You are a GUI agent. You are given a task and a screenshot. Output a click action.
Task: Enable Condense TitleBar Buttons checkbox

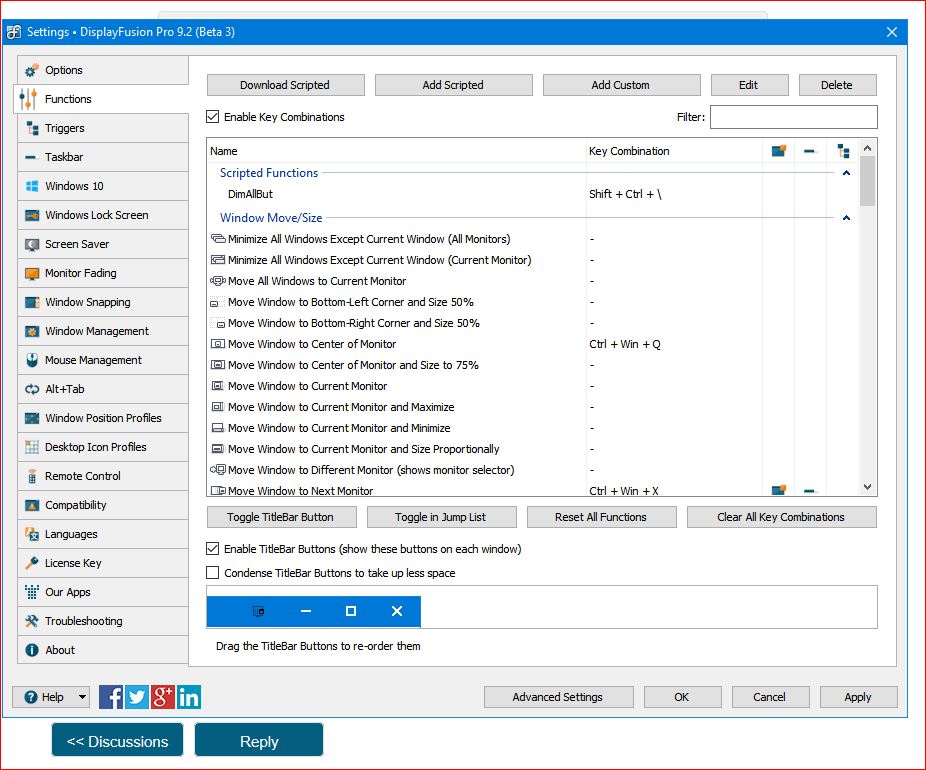coord(213,573)
